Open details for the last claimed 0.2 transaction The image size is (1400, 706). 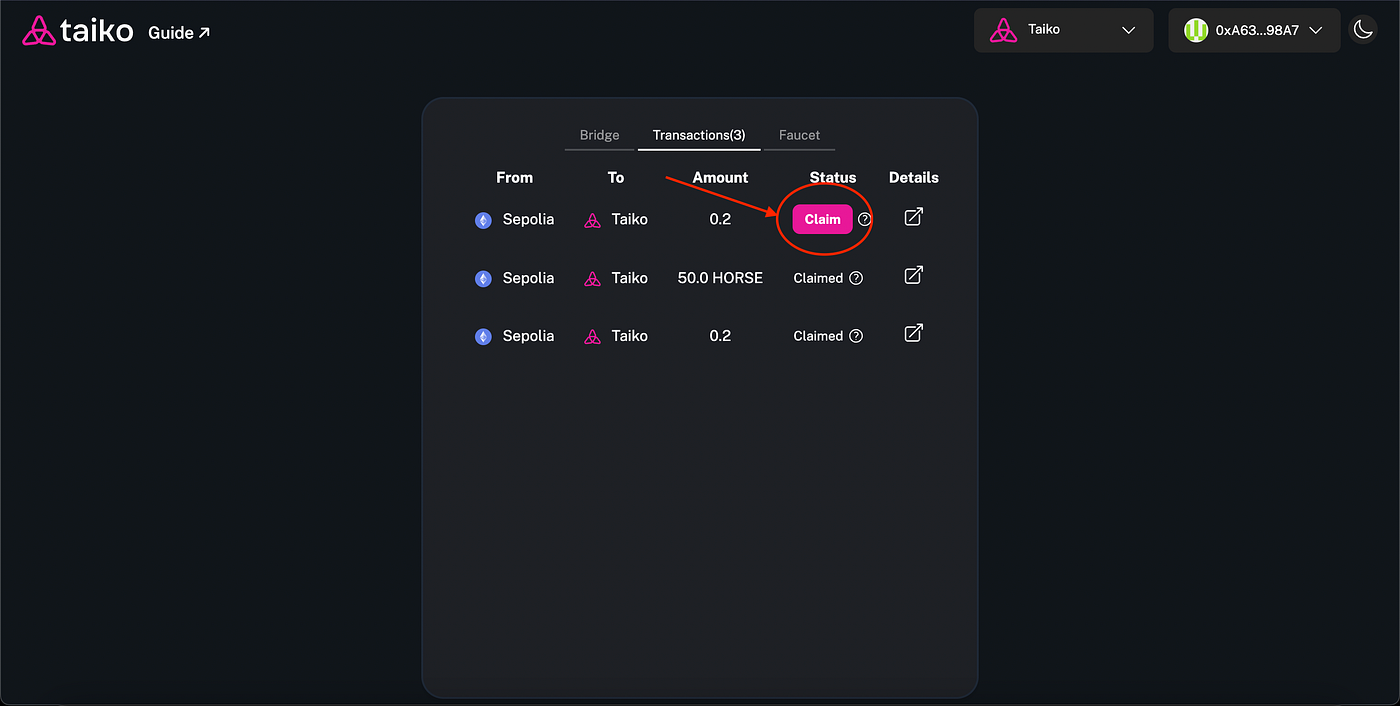click(x=913, y=333)
